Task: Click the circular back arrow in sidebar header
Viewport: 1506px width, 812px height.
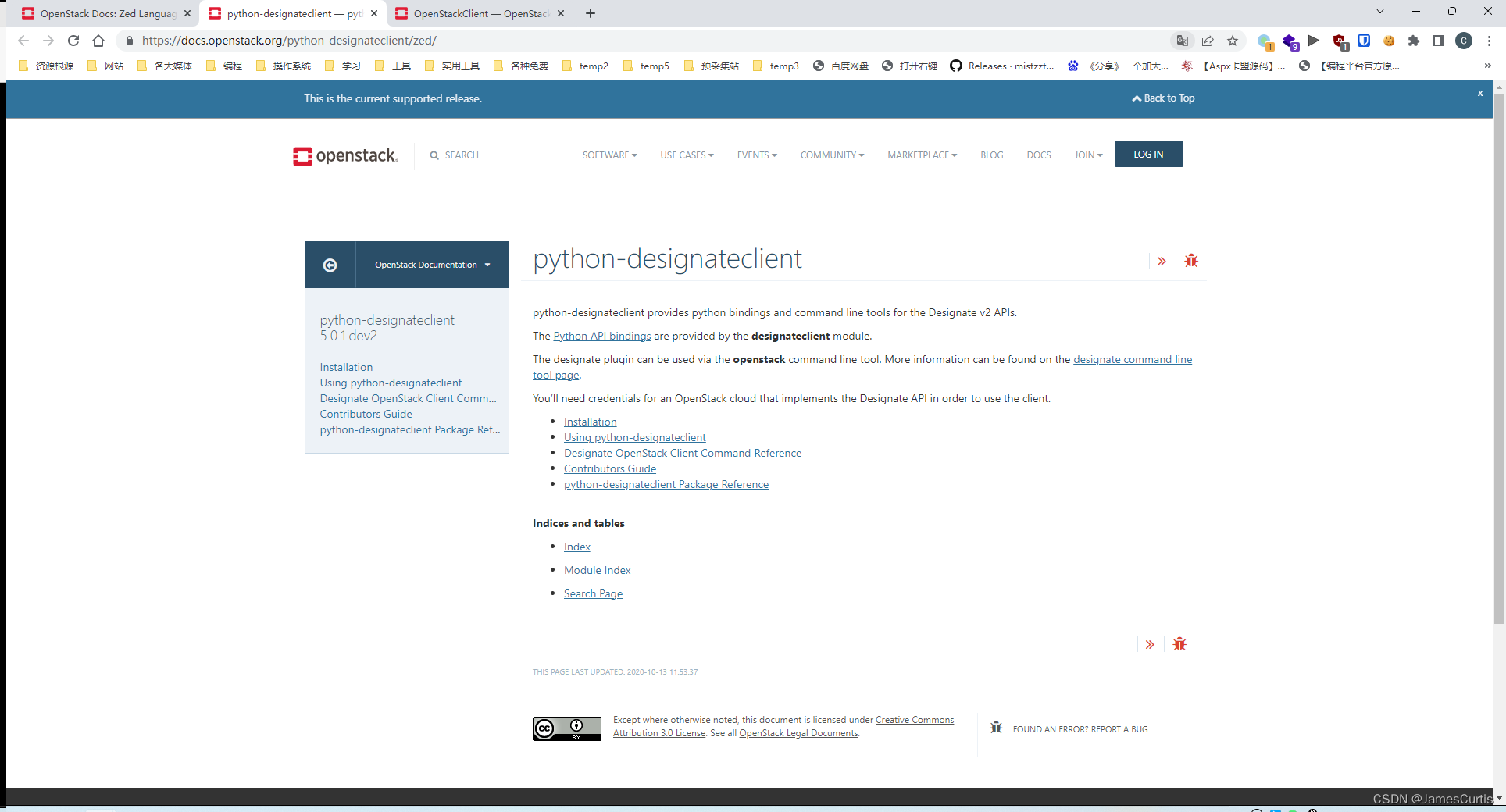Action: click(330, 265)
